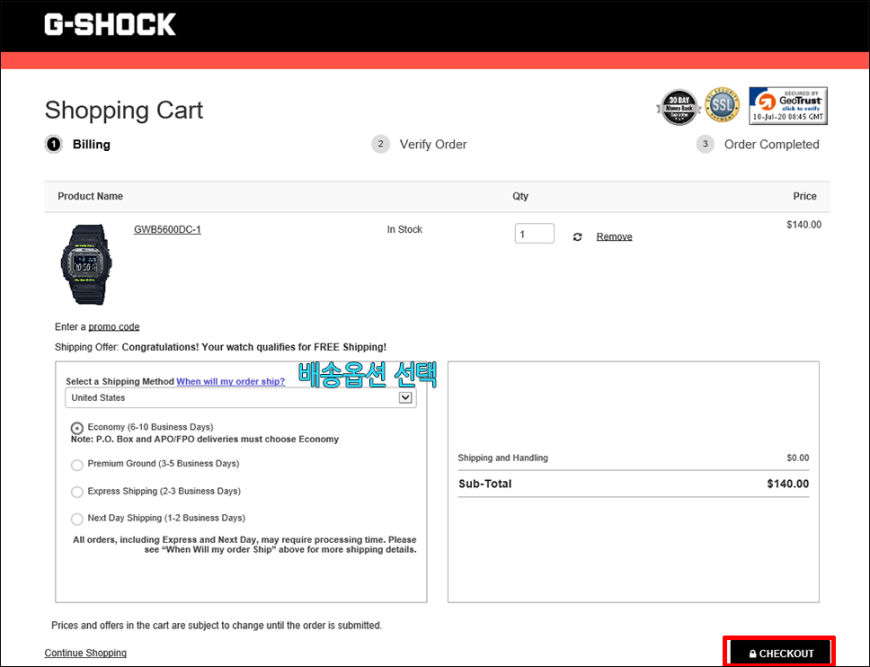
Task: Open 'When will my order ship?' link
Action: point(231,382)
